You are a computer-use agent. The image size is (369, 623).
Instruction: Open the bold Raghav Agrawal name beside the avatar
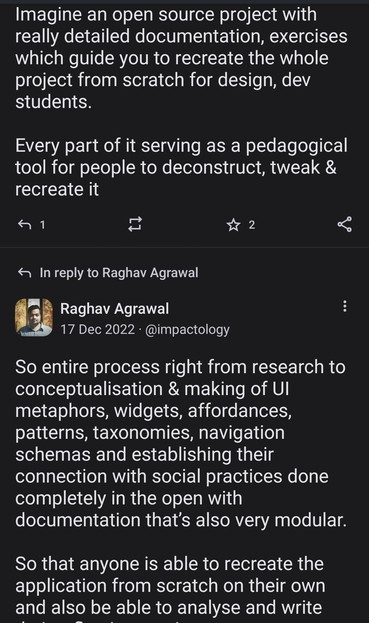coord(114,309)
